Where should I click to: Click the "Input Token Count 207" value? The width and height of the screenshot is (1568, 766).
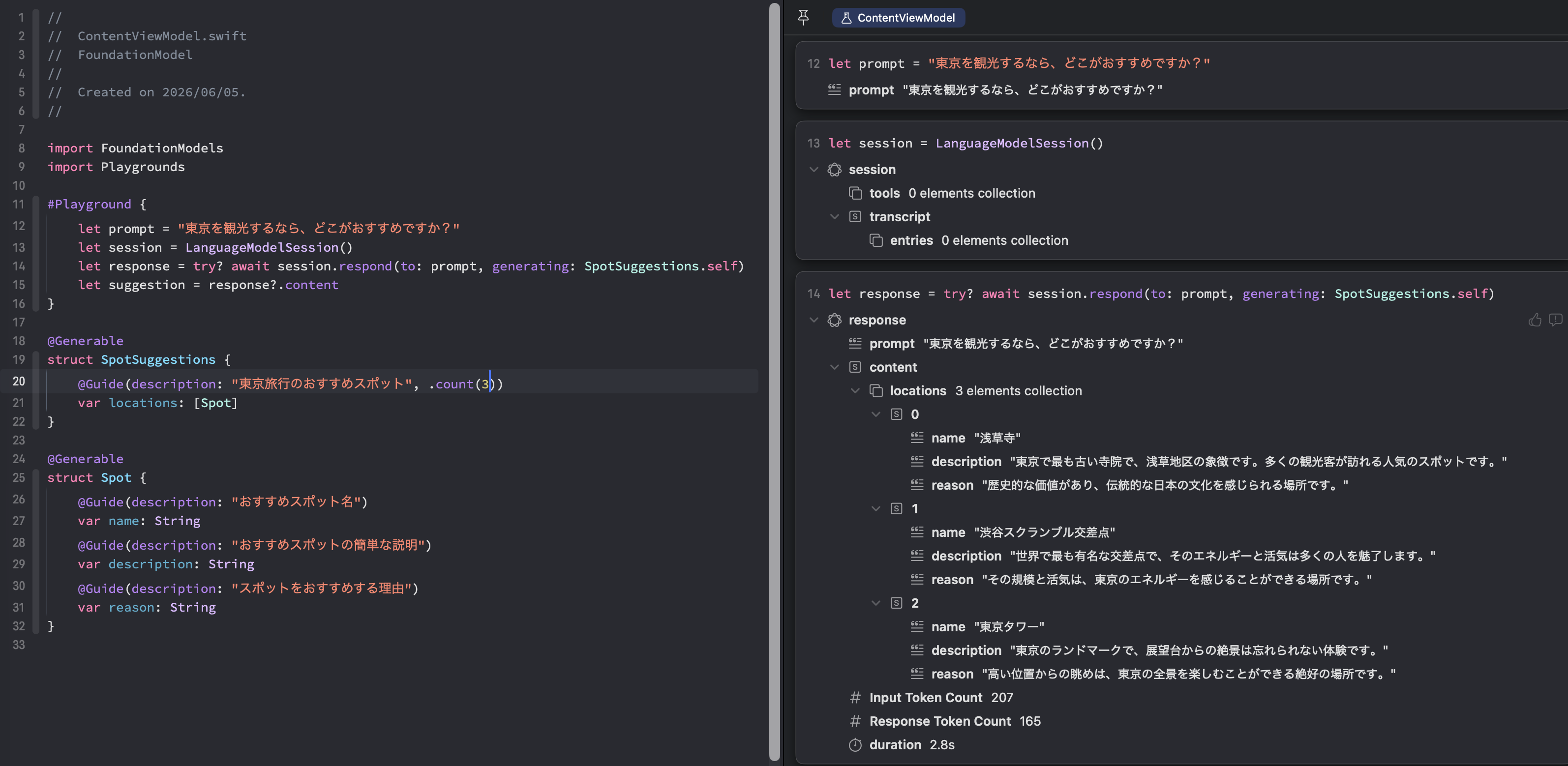[x=1002, y=698]
